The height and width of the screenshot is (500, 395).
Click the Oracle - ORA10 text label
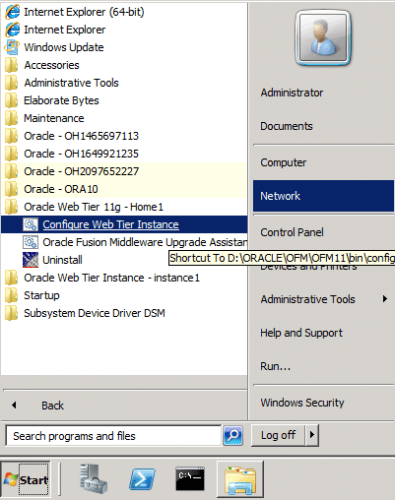coord(61,189)
